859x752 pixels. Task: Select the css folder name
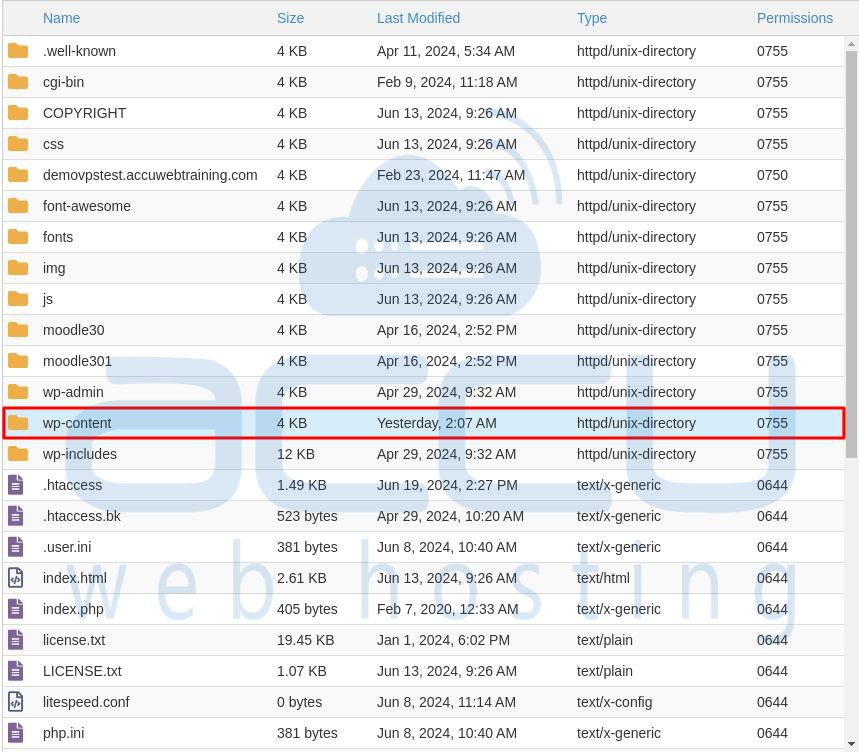click(53, 144)
